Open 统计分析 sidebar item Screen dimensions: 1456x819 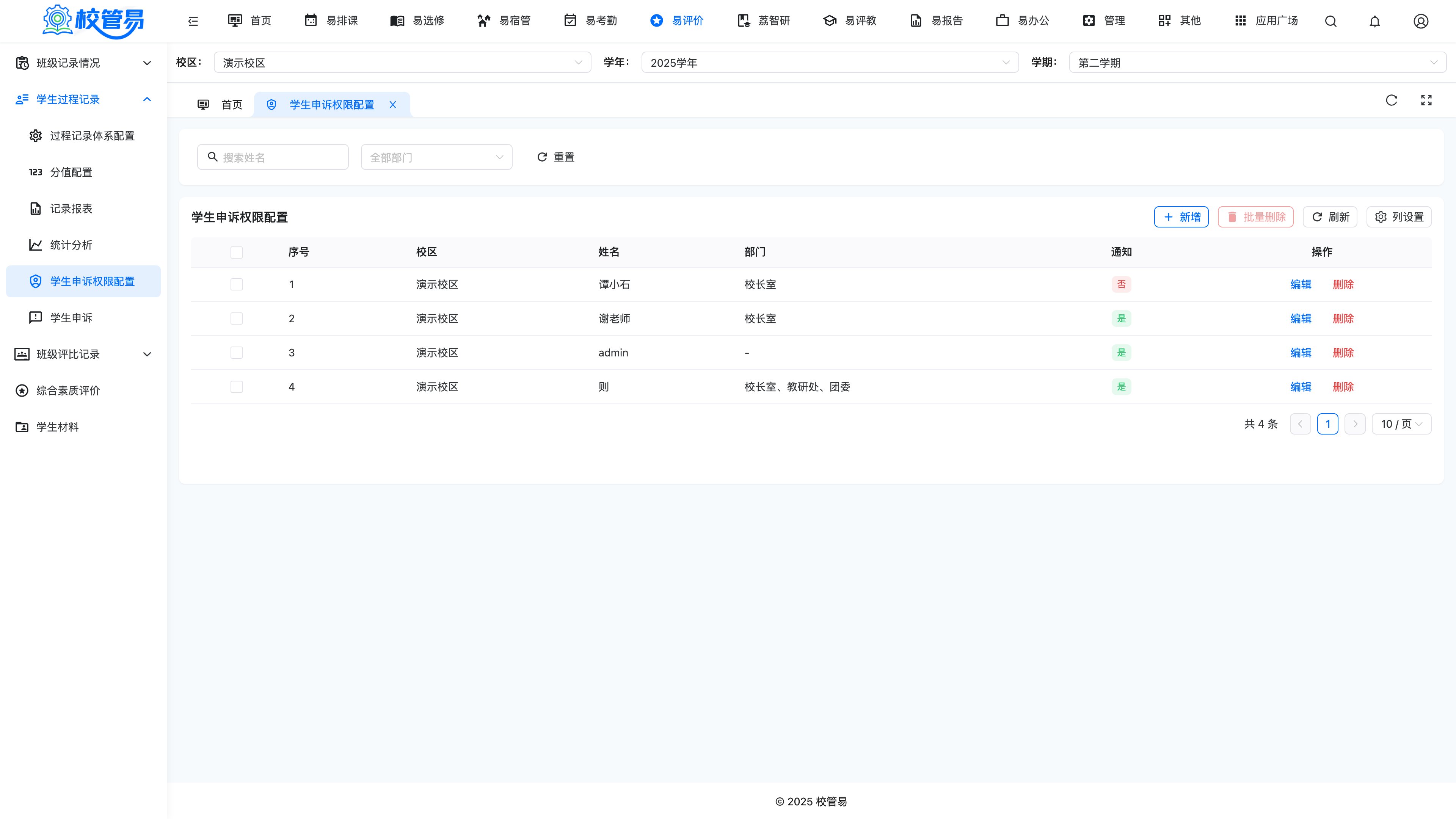[84, 245]
